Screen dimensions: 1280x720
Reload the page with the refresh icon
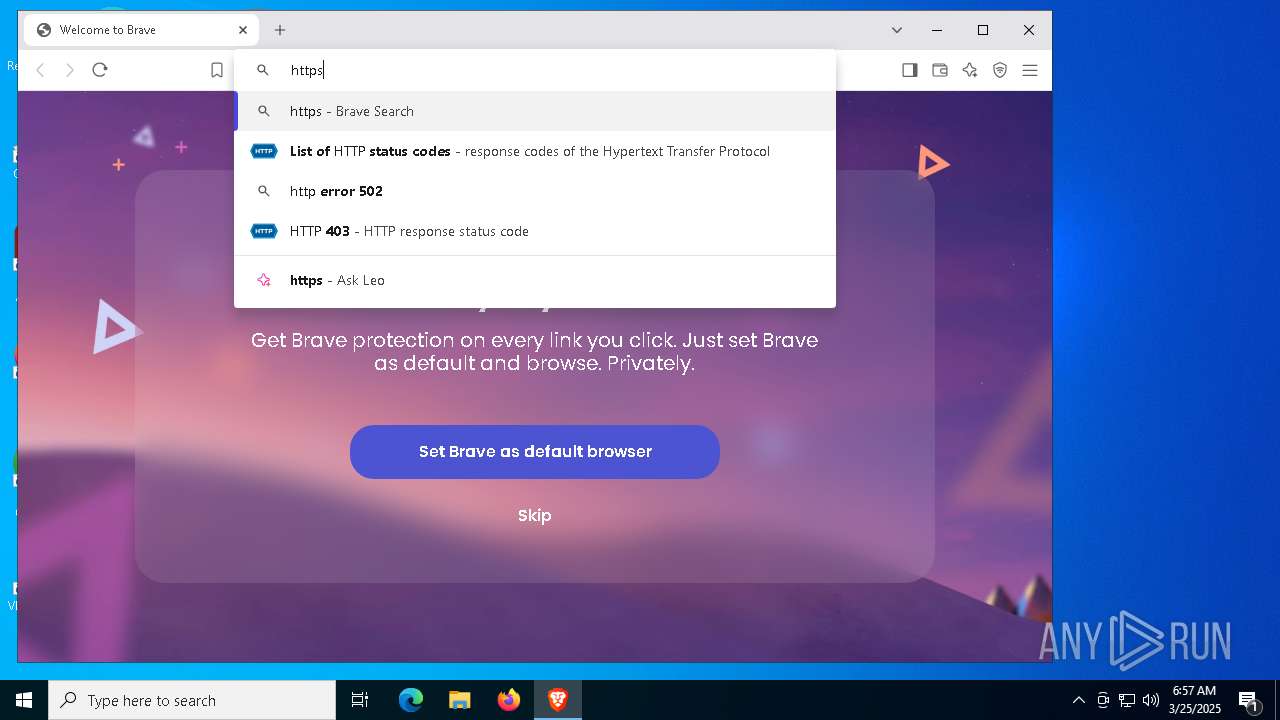click(100, 70)
